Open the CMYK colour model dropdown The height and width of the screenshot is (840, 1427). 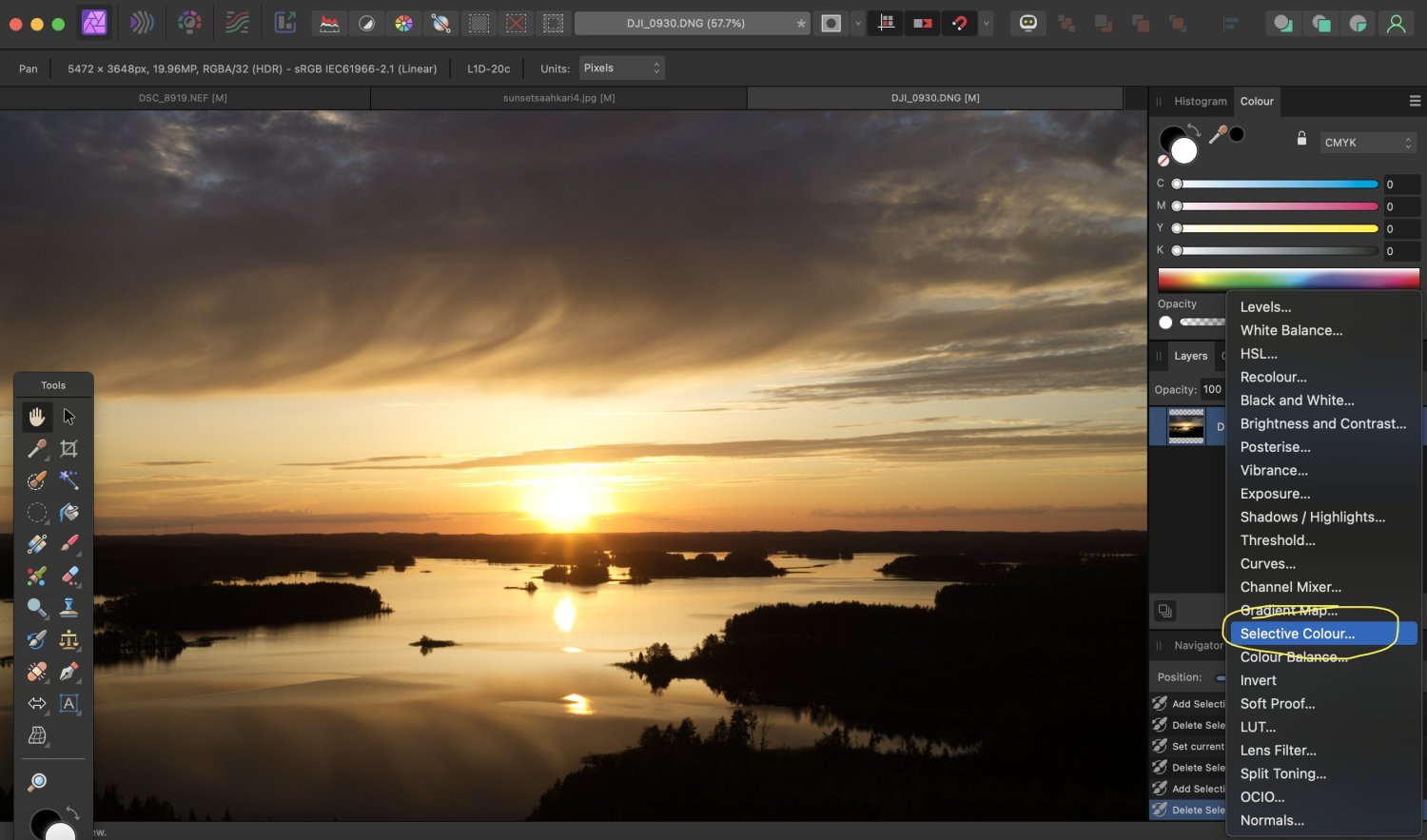1368,143
